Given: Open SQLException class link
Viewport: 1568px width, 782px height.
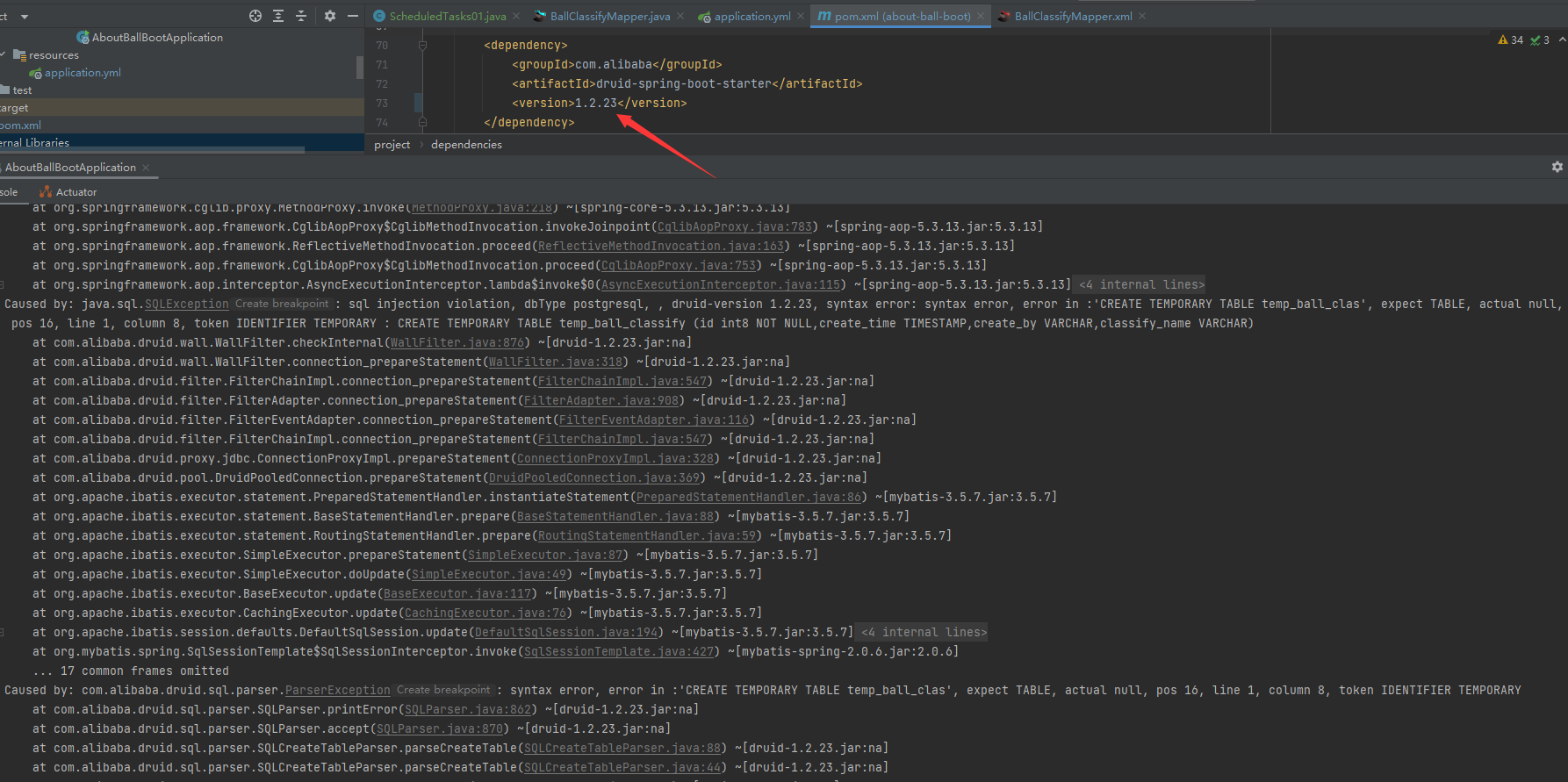Looking at the screenshot, I should (186, 304).
